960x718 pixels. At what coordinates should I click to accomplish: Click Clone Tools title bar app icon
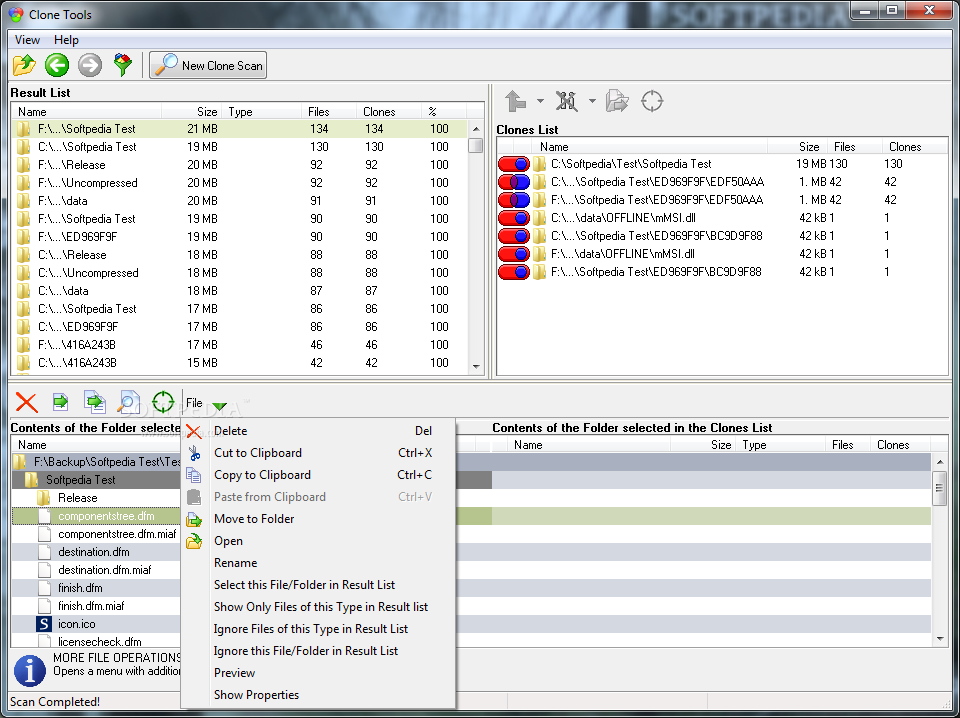(16, 15)
